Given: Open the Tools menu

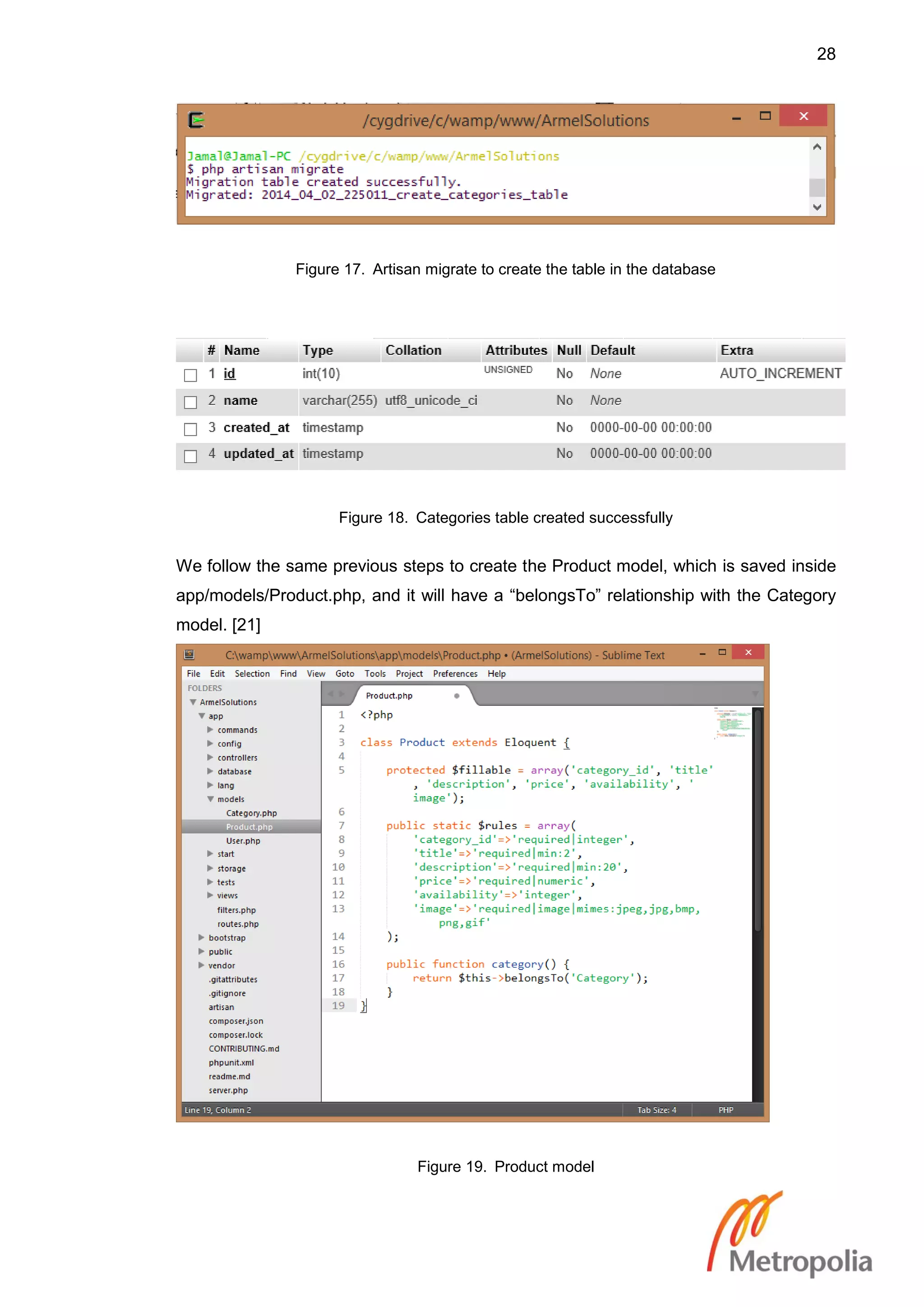Looking at the screenshot, I should (x=375, y=673).
